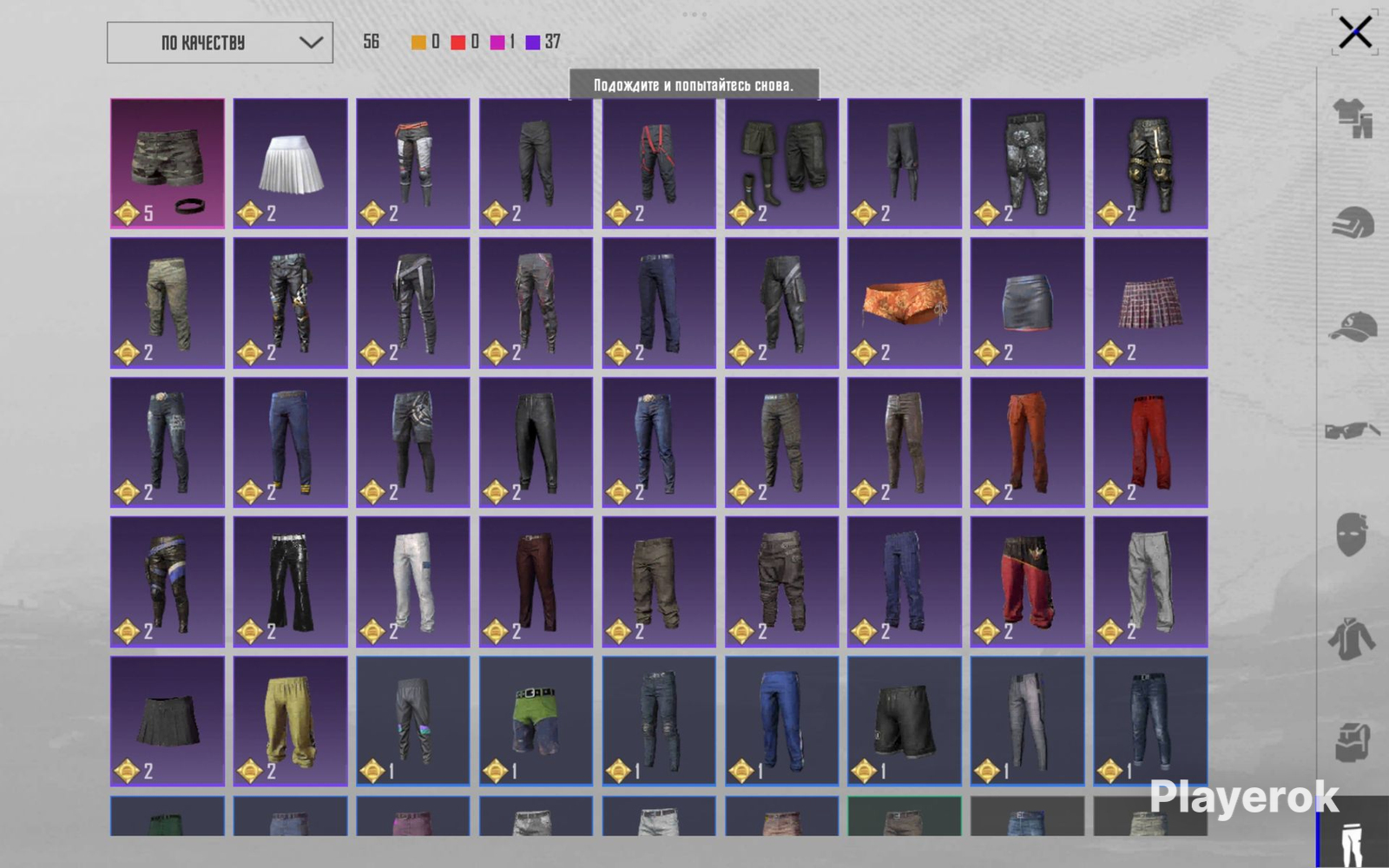Select grey joggers with teal stripes
This screenshot has width=1389, height=868.
(x=413, y=721)
